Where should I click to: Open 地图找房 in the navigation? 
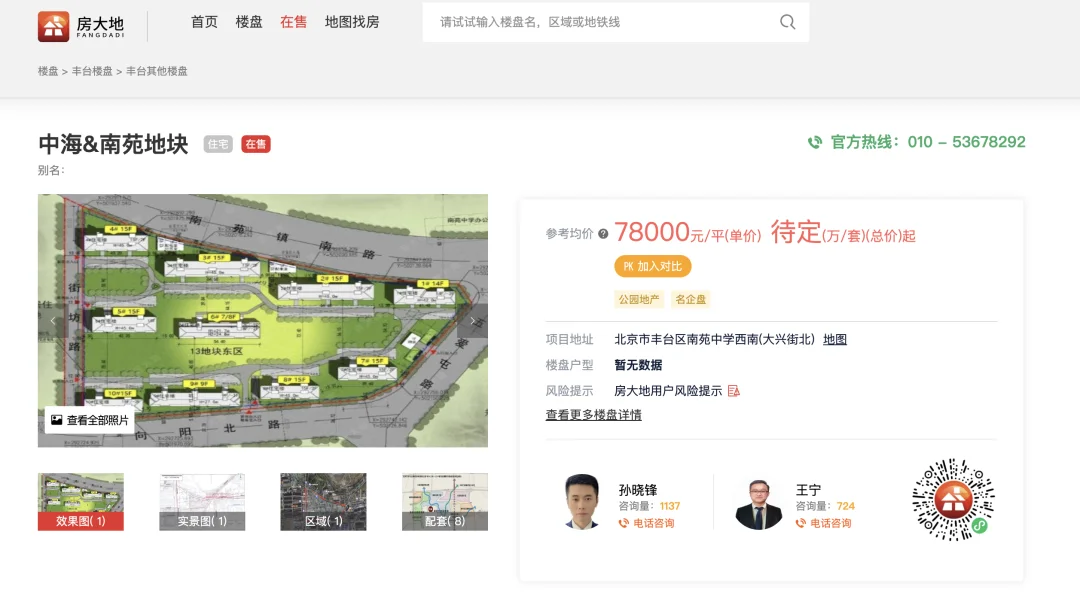[x=352, y=22]
